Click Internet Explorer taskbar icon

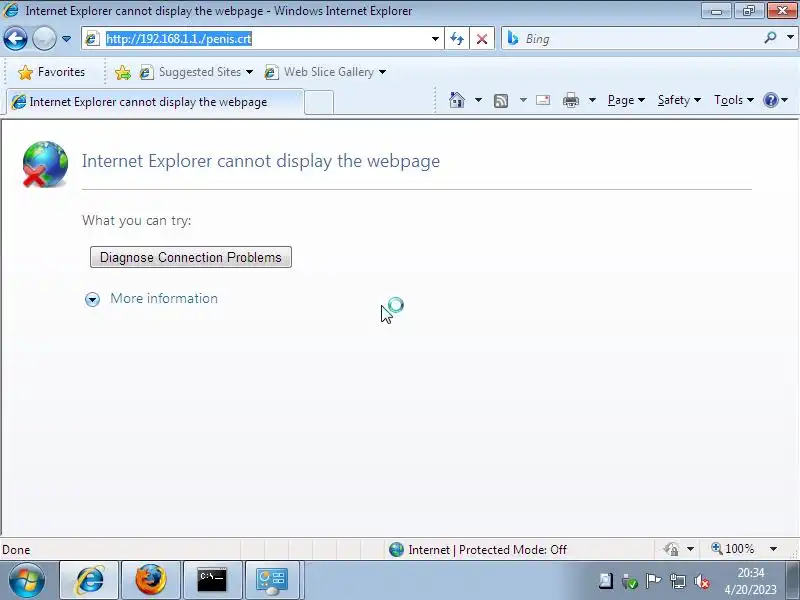point(89,580)
